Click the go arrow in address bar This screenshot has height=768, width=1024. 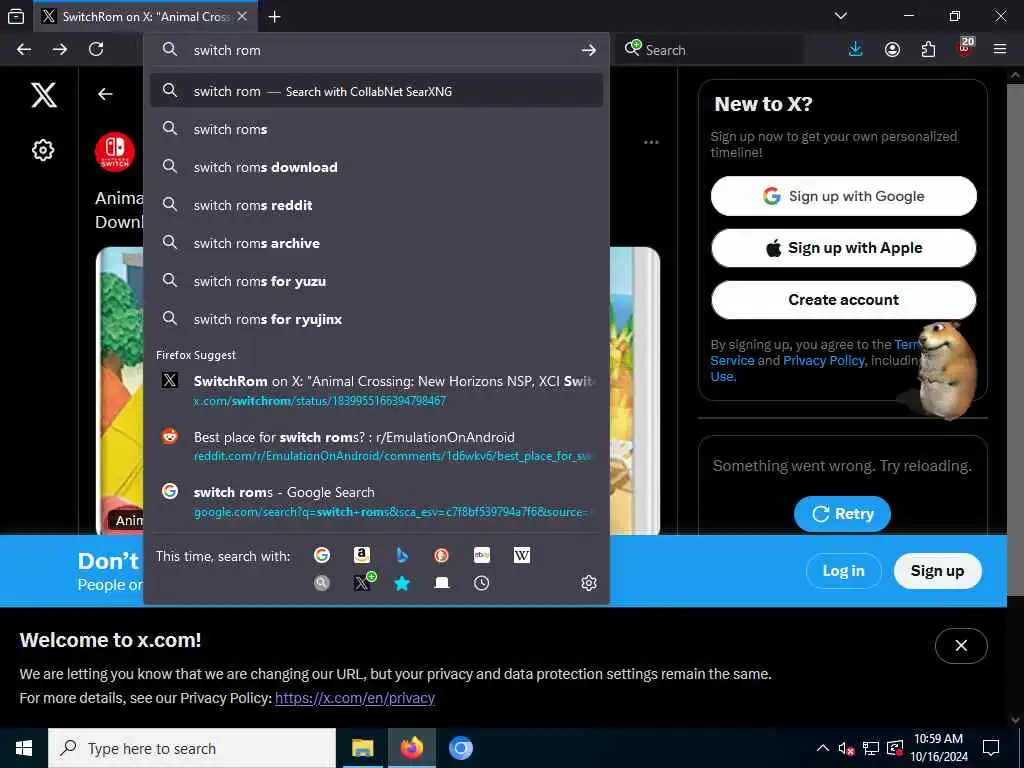(588, 50)
